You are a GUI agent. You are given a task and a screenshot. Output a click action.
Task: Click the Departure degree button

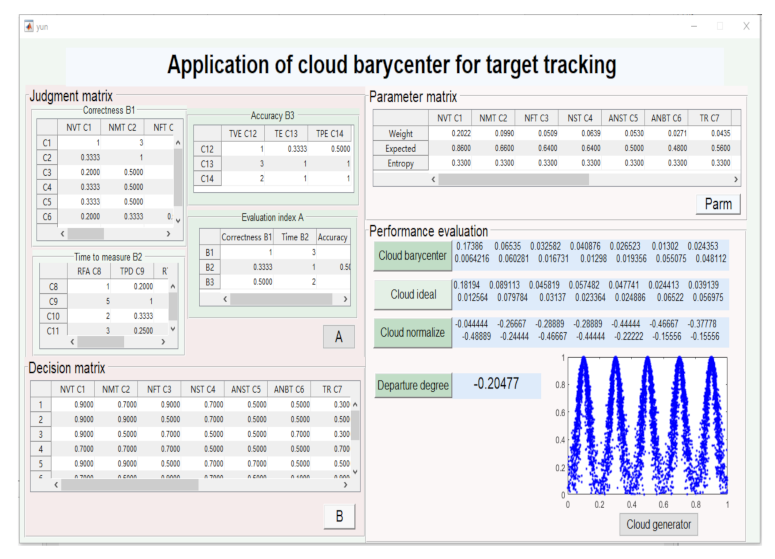click(x=412, y=384)
